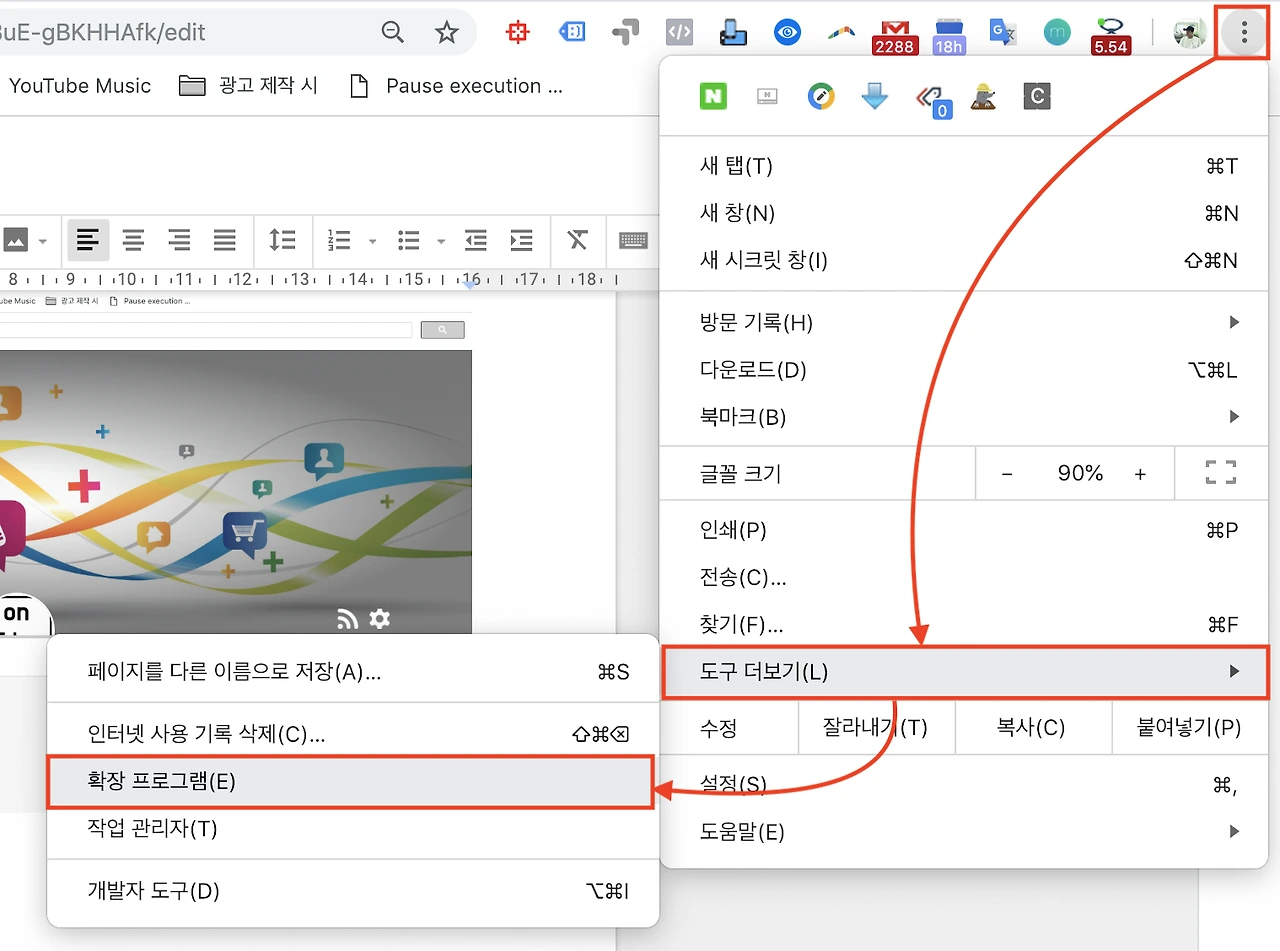Viewport: 1280px width, 951px height.
Task: Increase the paragraph indent
Action: 521,240
